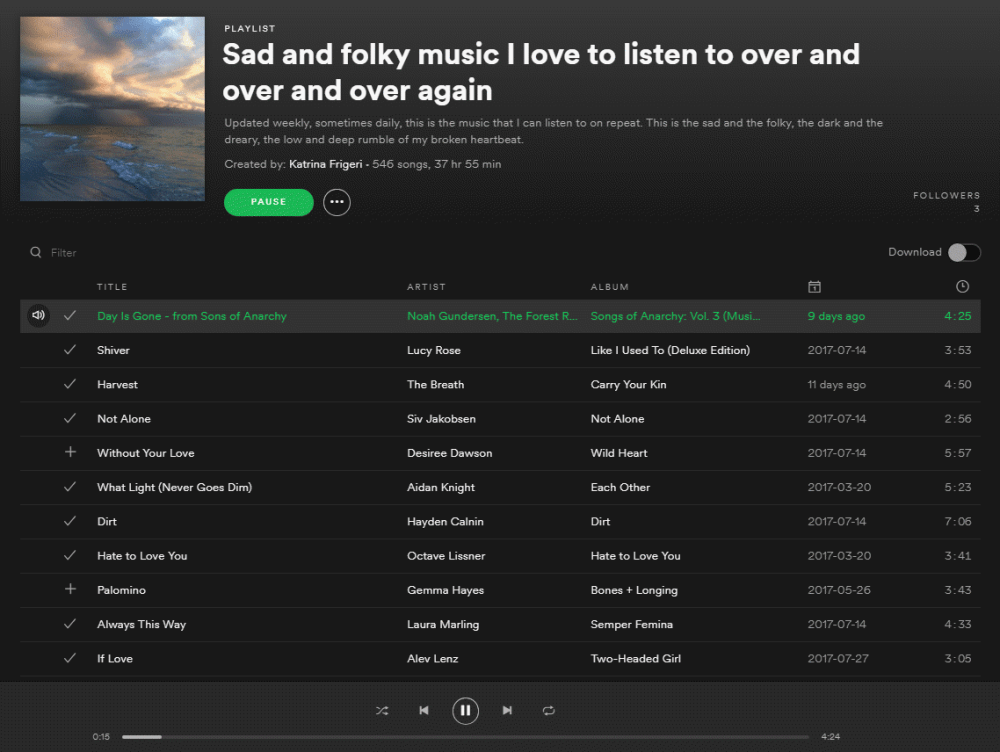Screen dimensions: 1000x752
Task: Click the repeat playback icon
Action: (x=548, y=710)
